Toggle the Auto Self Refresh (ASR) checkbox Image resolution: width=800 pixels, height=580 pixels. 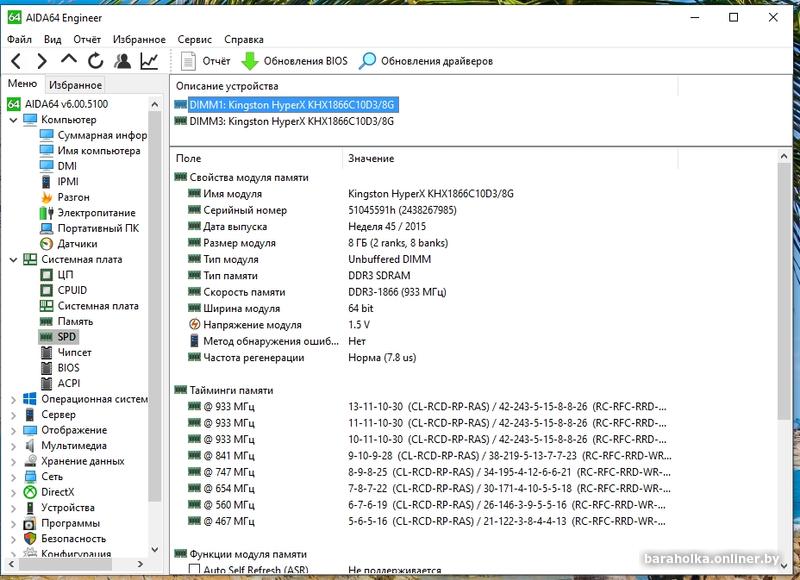pos(194,570)
